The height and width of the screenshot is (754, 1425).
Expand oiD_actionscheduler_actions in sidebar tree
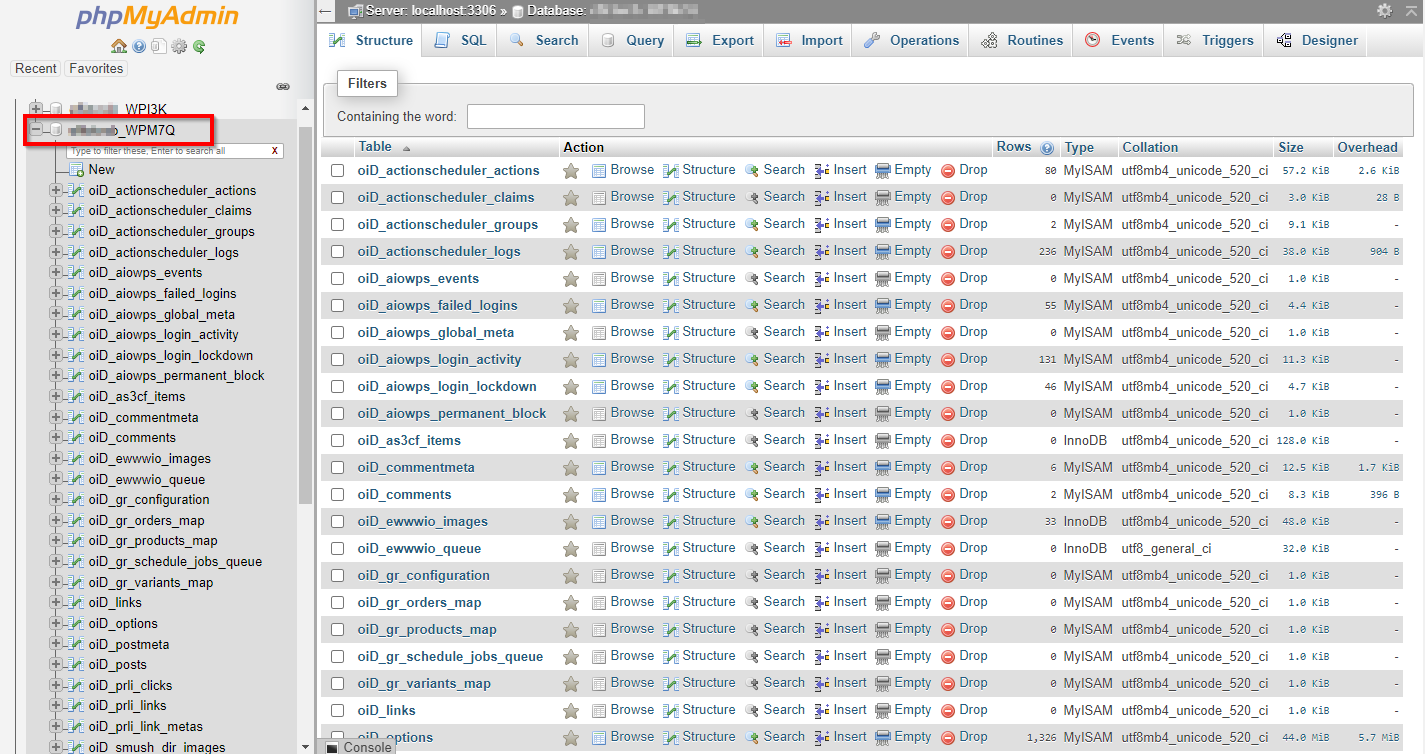pyautogui.click(x=56, y=190)
